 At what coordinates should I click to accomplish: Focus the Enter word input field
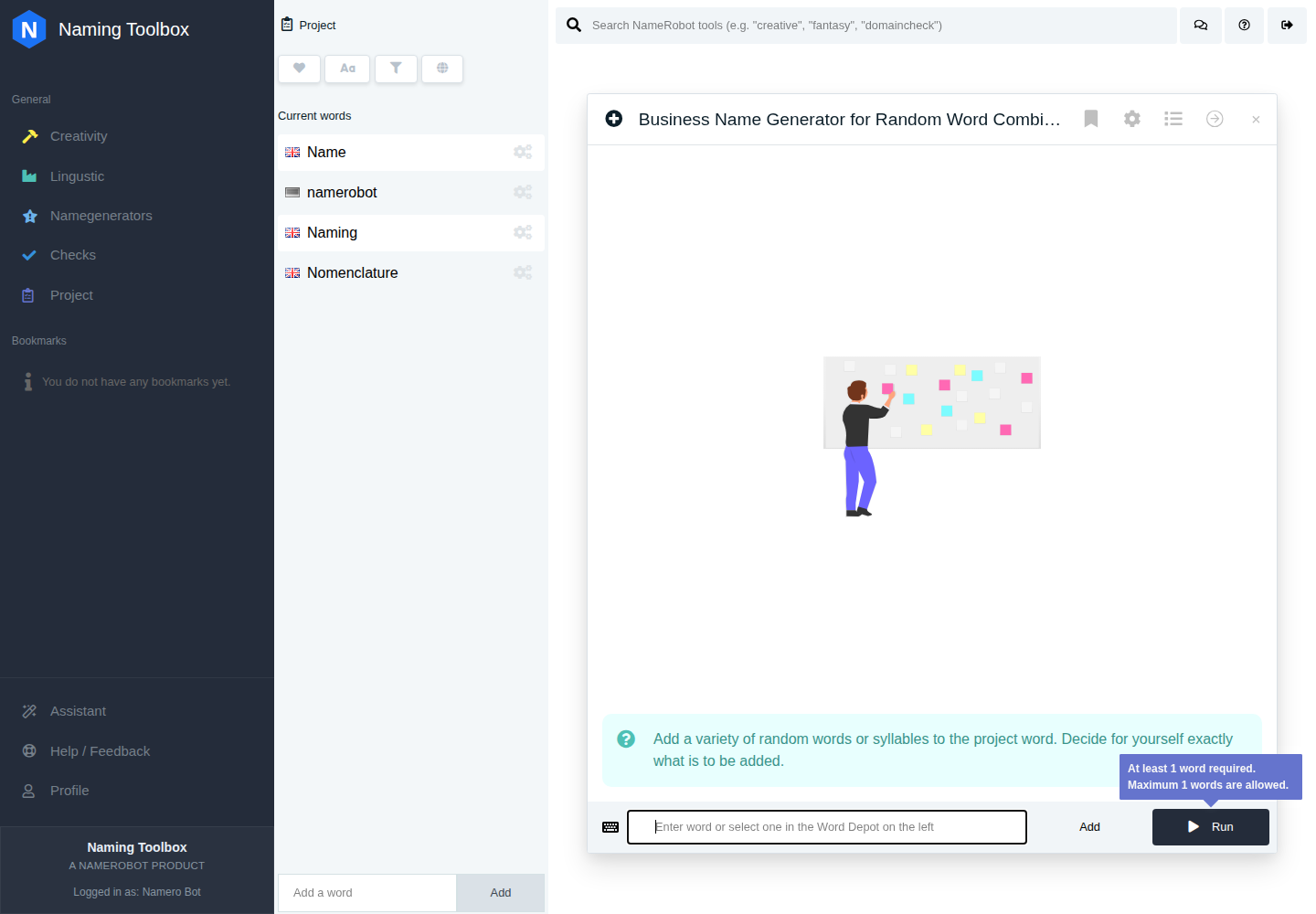[x=827, y=827]
